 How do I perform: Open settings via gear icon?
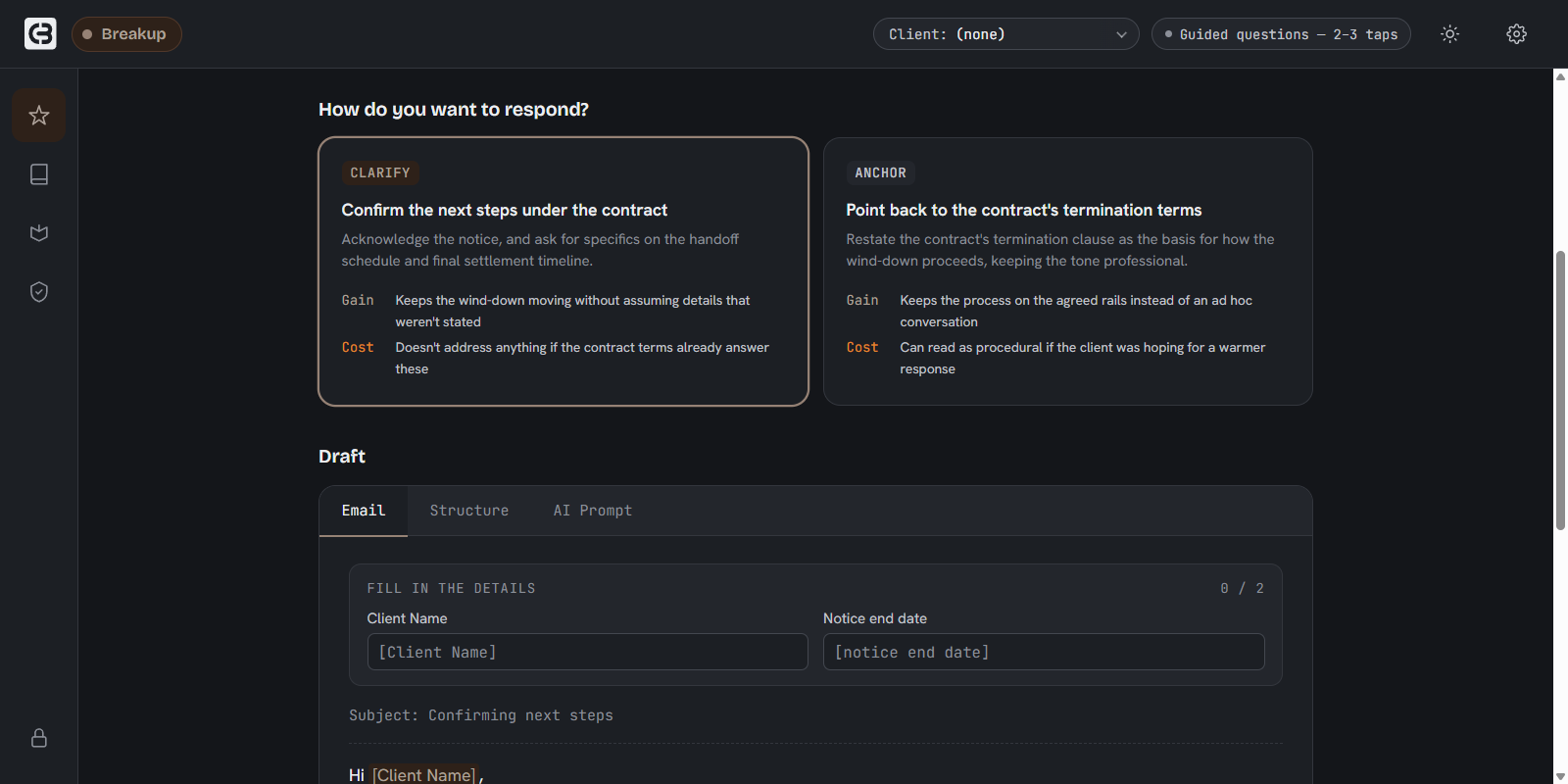[x=1516, y=34]
